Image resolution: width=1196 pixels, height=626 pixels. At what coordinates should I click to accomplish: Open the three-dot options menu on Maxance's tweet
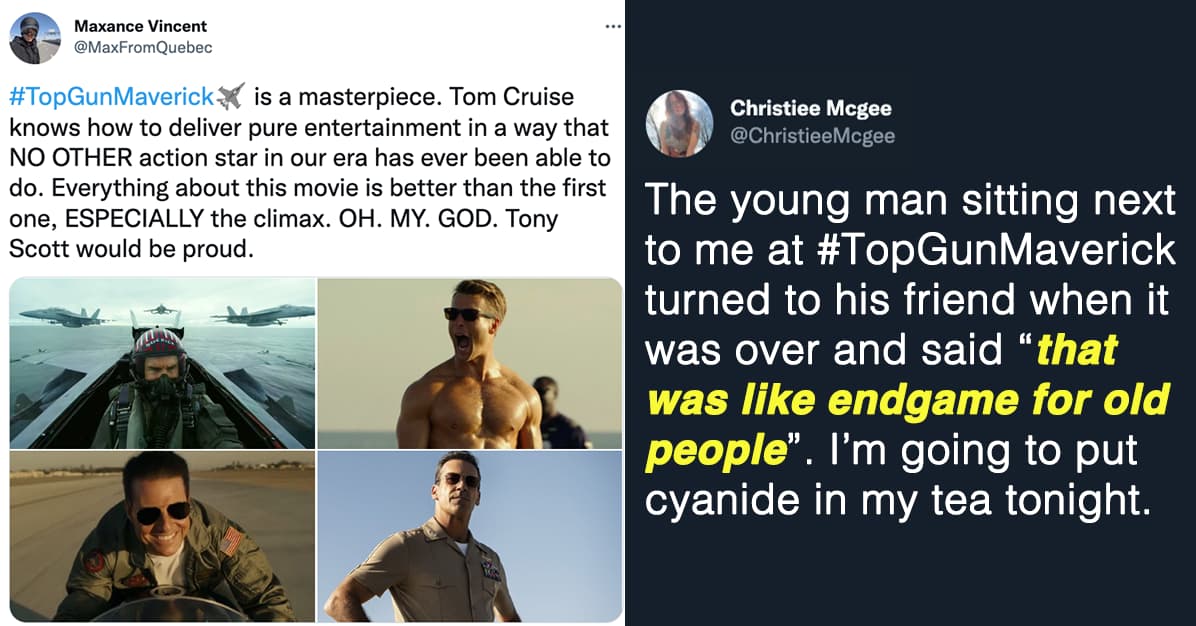click(613, 26)
